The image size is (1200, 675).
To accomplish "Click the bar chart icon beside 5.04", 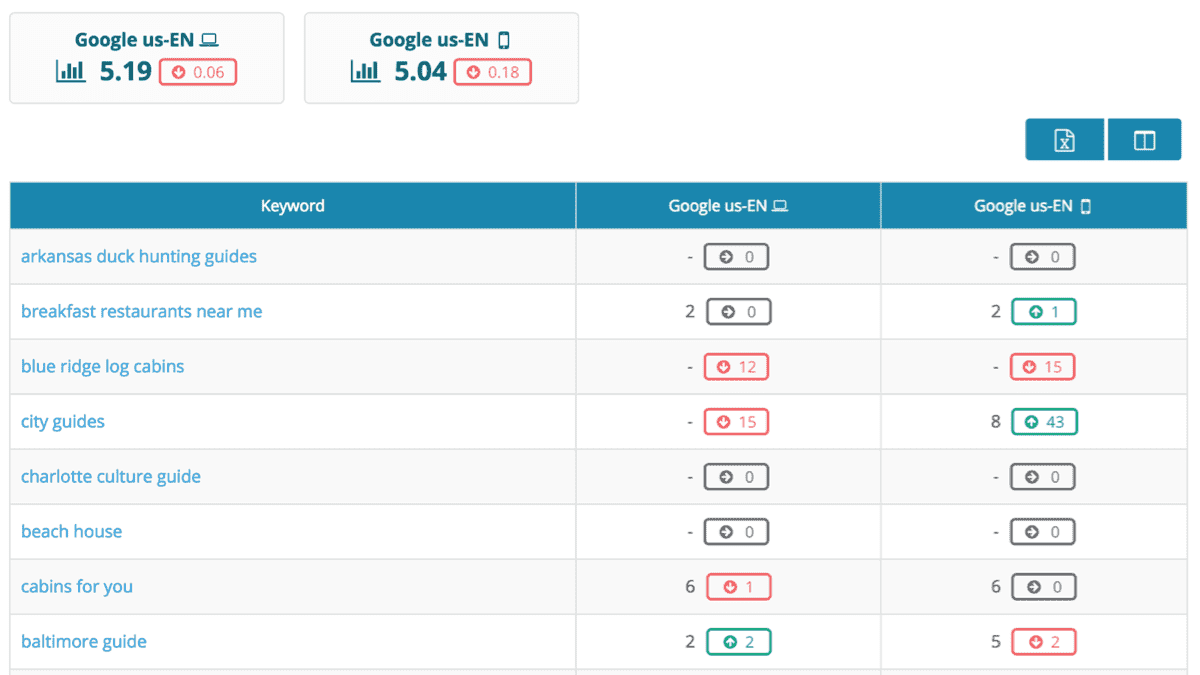I will pos(365,72).
